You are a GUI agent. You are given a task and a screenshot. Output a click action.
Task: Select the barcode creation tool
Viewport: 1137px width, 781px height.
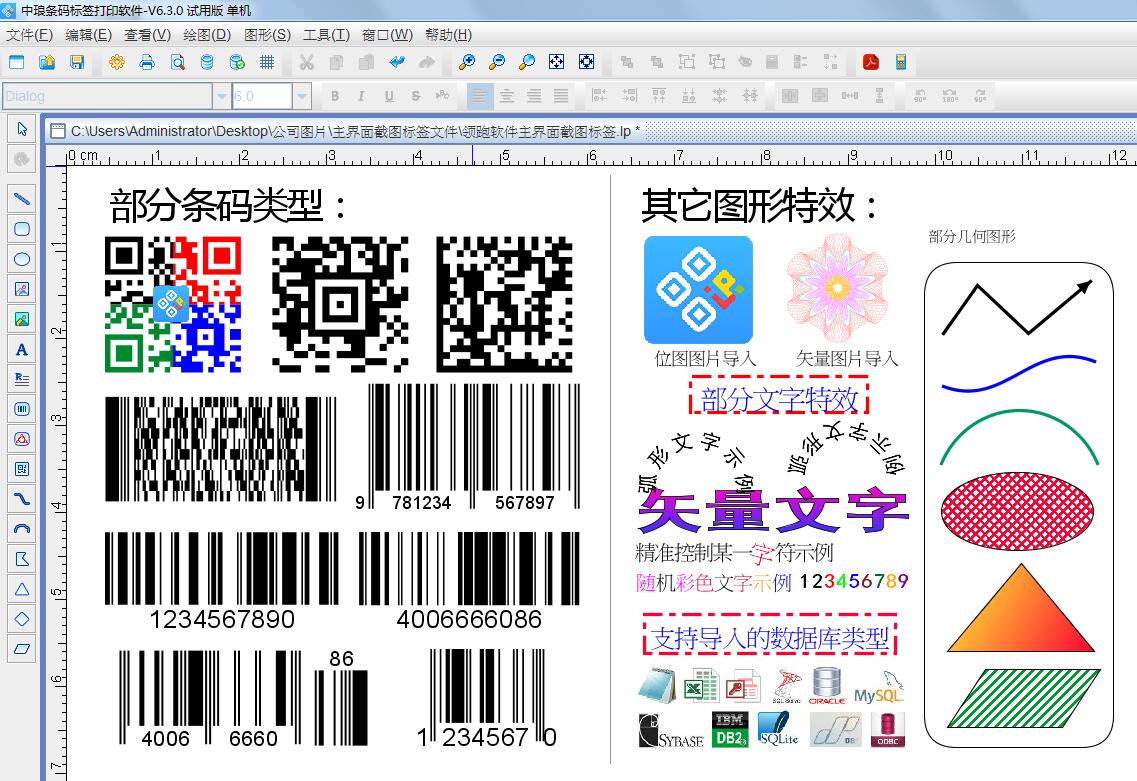(x=21, y=408)
